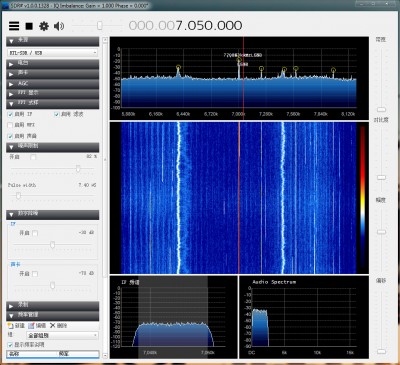Click the frequency column header in frequency list

pos(78,354)
